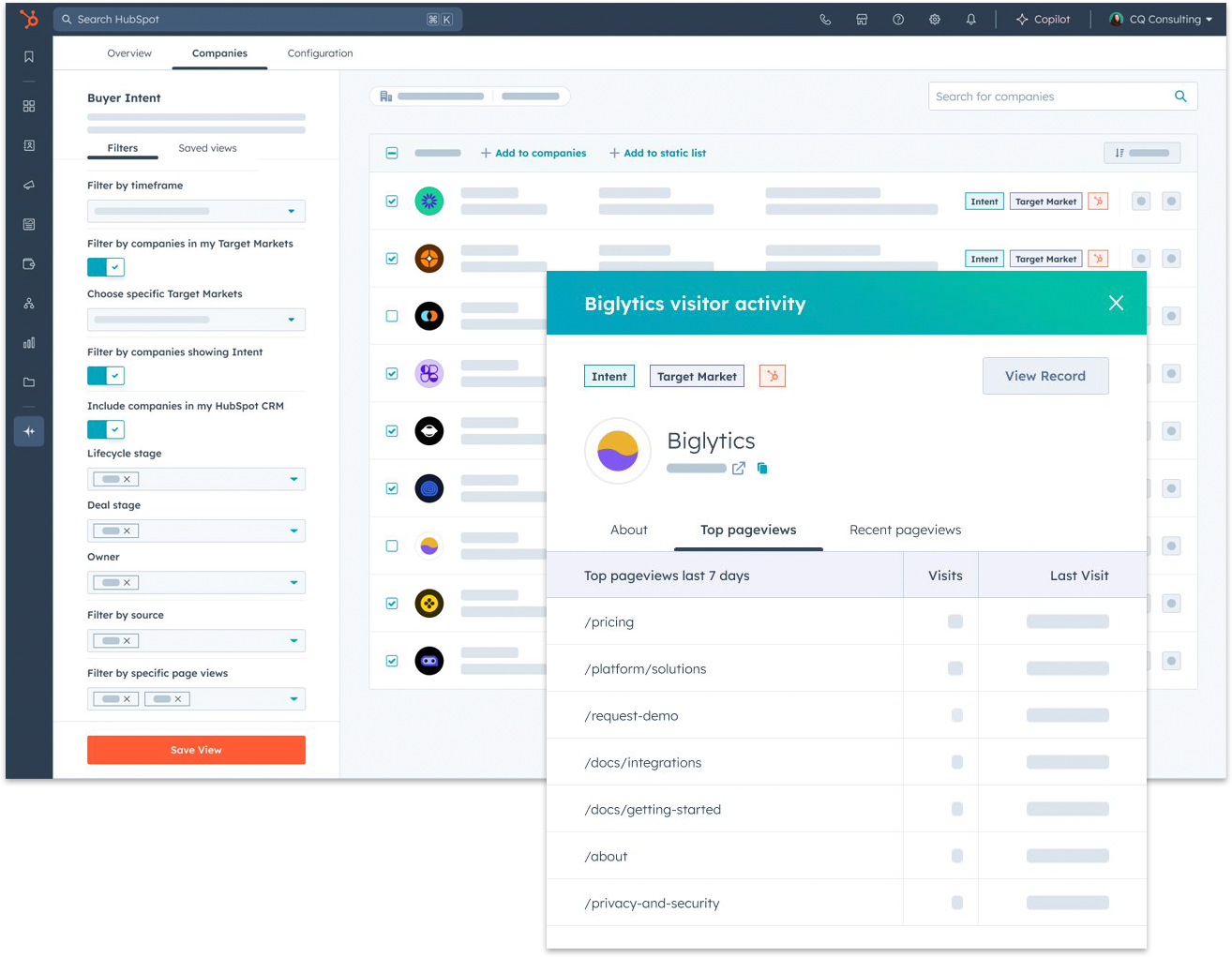Image resolution: width=1232 pixels, height=957 pixels.
Task: Toggle the select-all checkbox in the table header
Action: [x=392, y=153]
